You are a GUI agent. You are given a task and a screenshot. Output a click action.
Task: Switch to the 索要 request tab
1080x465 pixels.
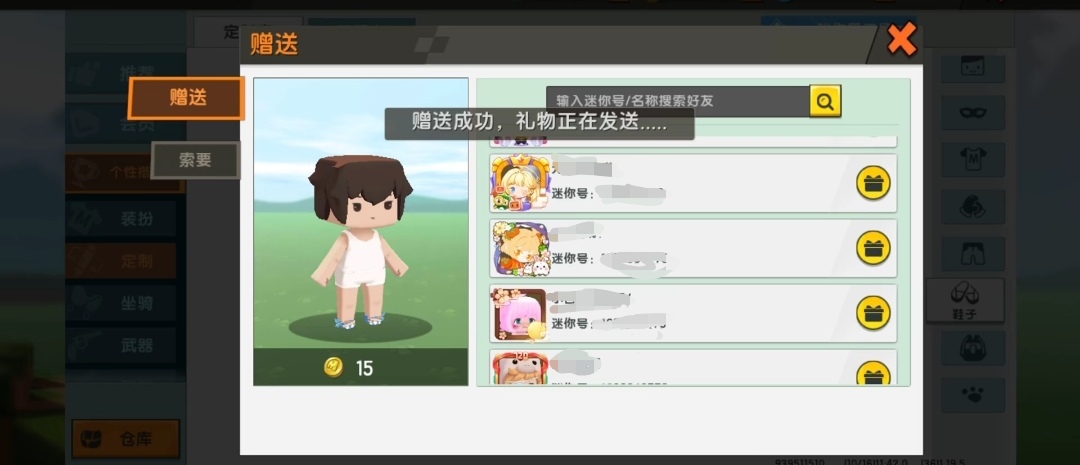(196, 160)
